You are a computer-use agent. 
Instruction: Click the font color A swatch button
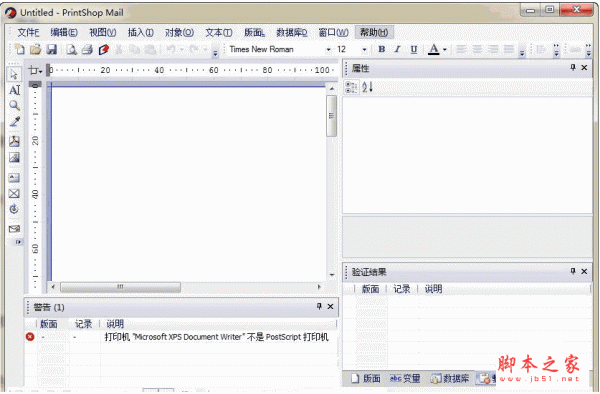[434, 49]
